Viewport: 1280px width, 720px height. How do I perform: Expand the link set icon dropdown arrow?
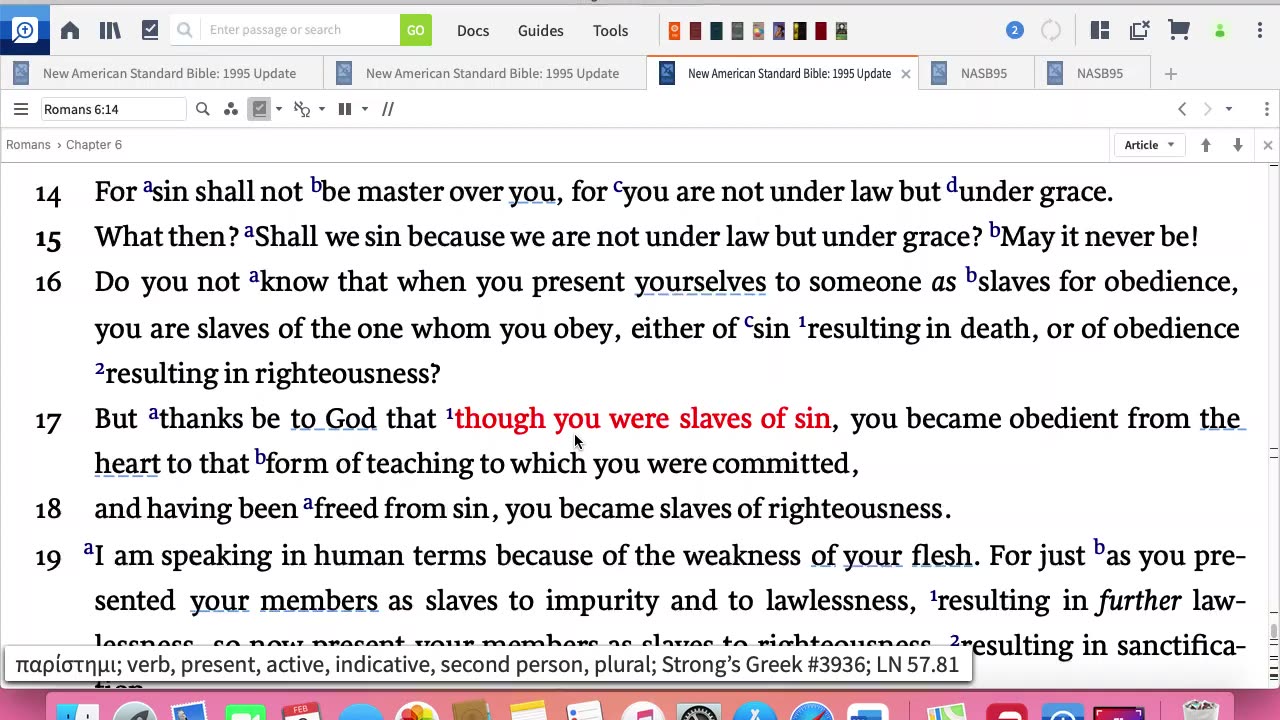[x=321, y=109]
